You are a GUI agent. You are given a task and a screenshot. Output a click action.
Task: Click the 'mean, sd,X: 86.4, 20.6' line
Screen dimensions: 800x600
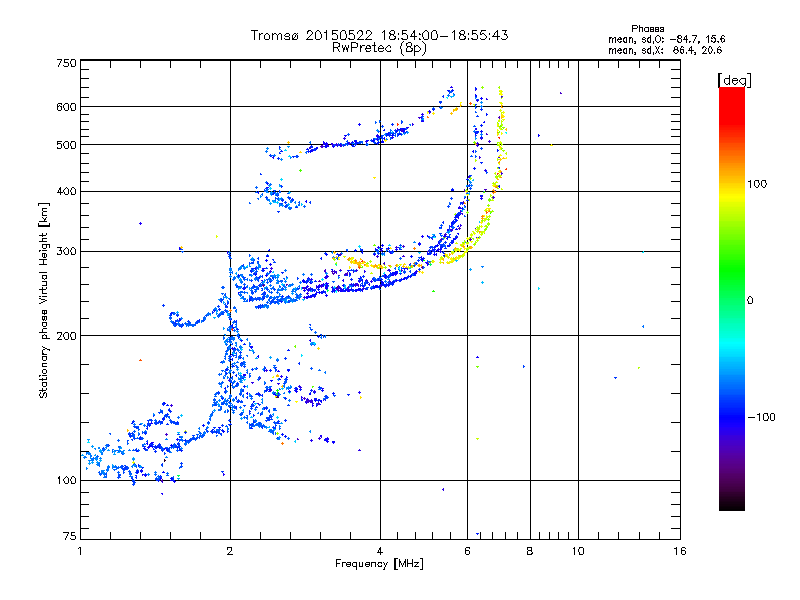point(665,50)
